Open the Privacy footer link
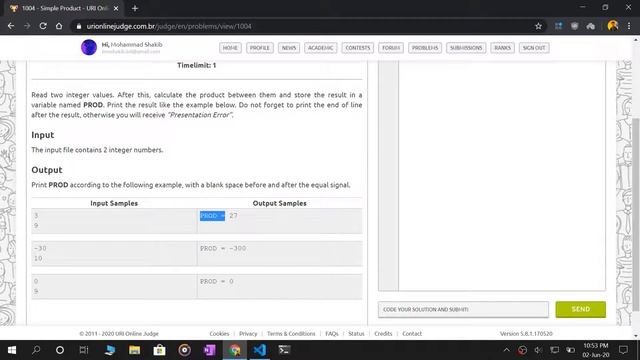The image size is (640, 360). [x=248, y=333]
